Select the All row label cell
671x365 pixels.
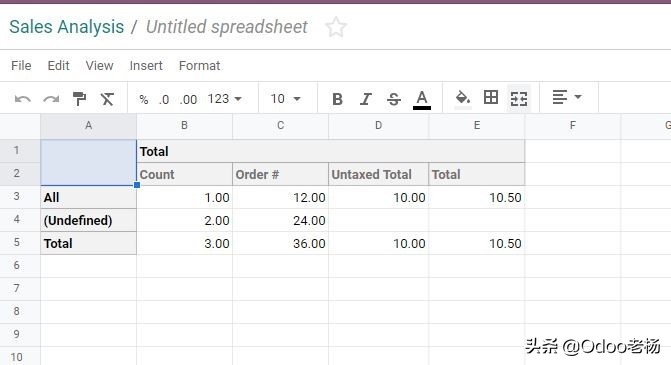89,197
